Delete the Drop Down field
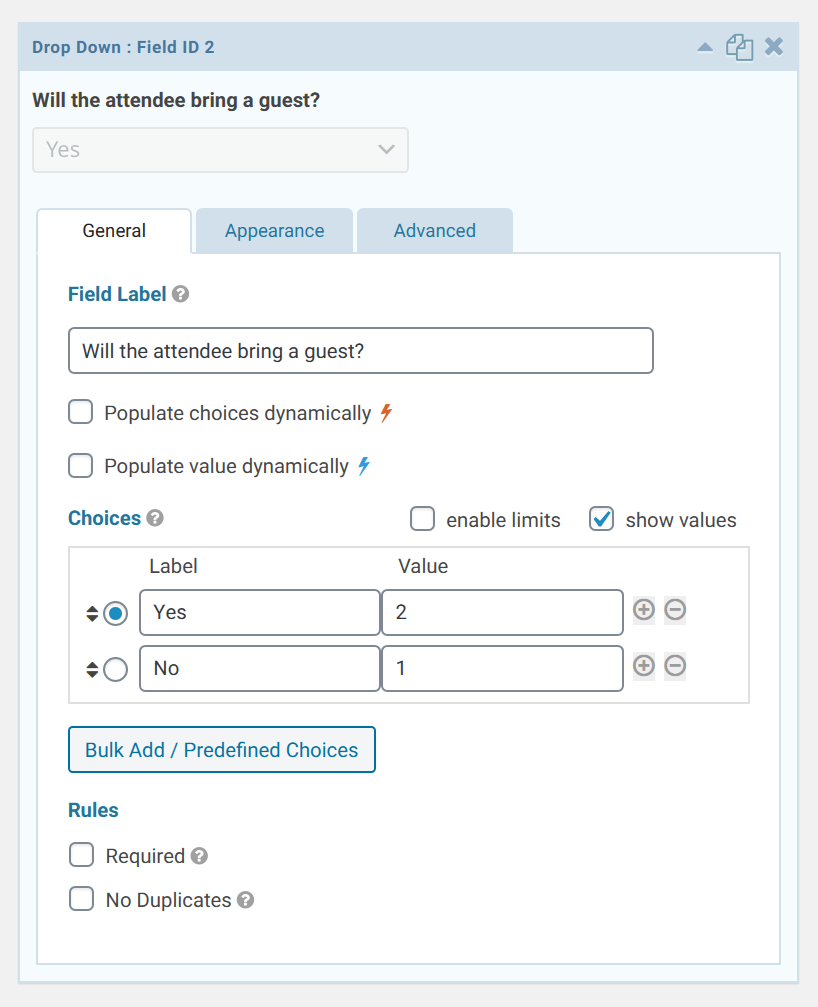 [774, 46]
